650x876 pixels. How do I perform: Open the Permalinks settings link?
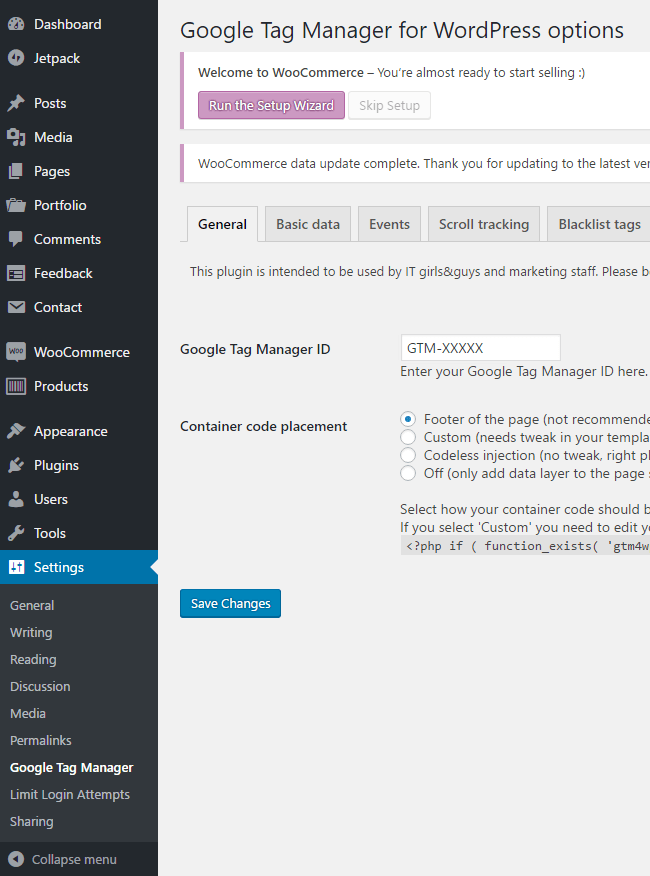[41, 740]
